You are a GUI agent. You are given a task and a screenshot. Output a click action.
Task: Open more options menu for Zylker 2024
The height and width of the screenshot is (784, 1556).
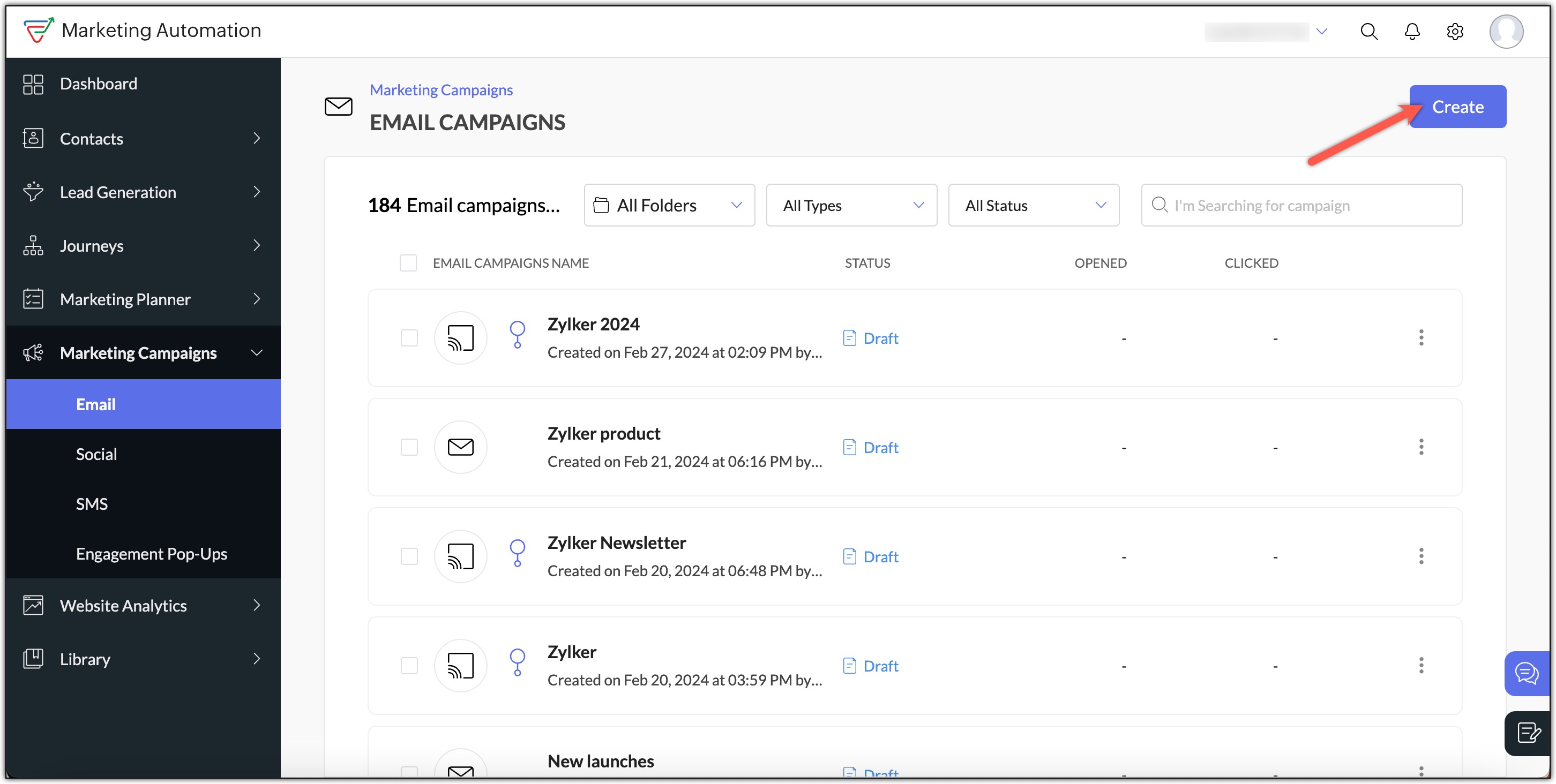(x=1420, y=337)
